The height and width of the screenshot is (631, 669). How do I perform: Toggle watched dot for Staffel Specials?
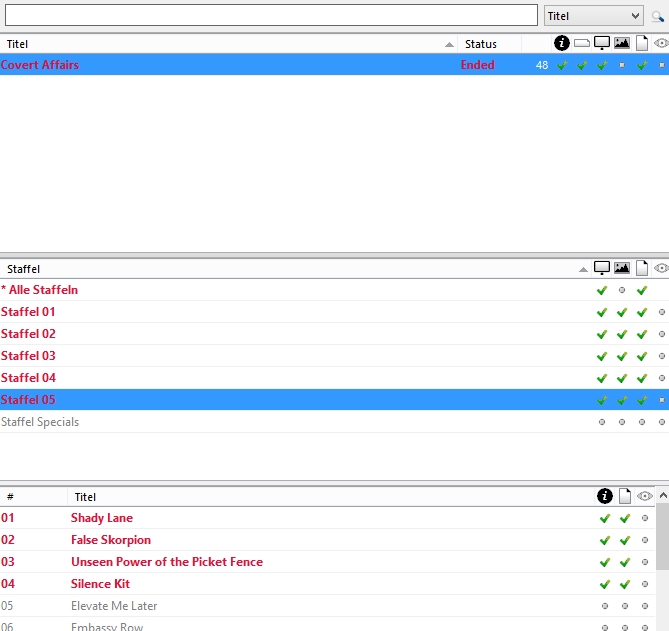point(662,422)
